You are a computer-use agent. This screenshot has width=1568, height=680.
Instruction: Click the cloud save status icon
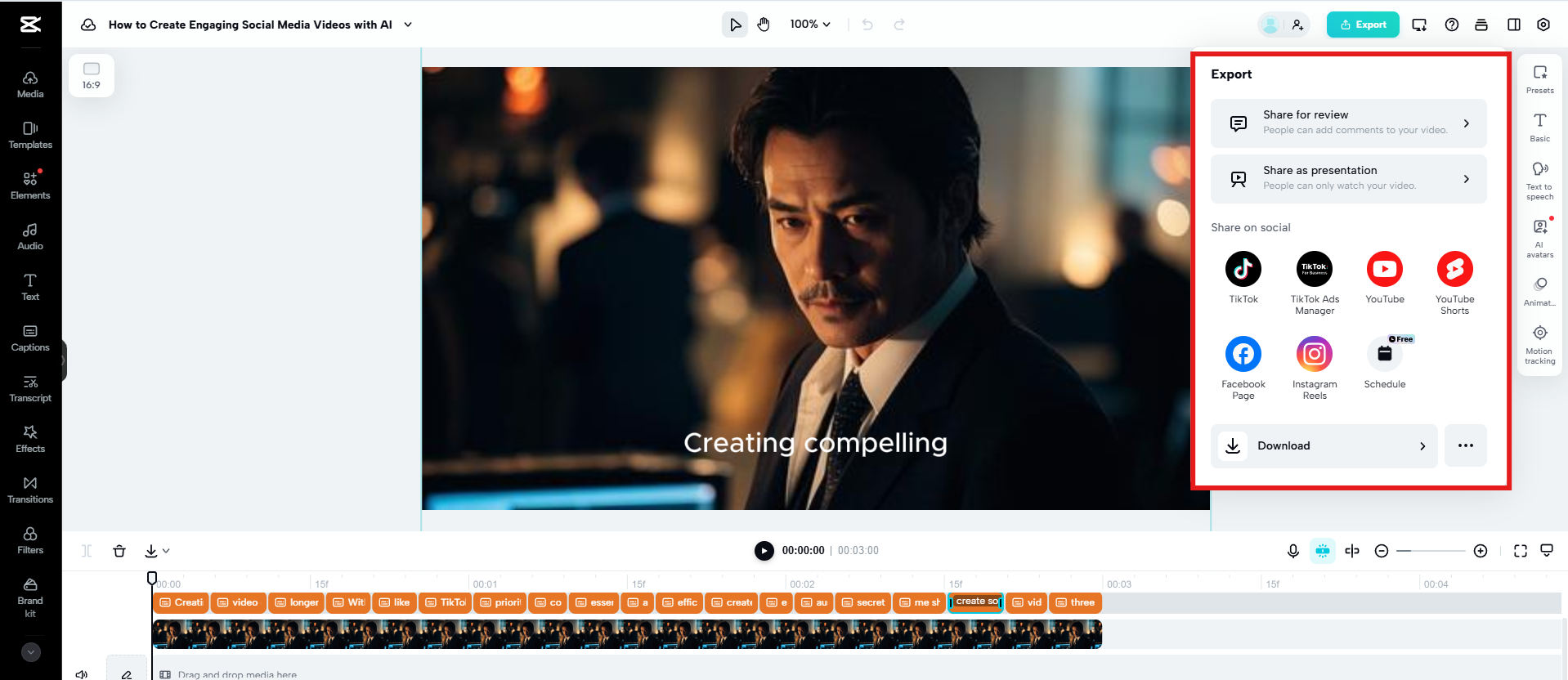(x=88, y=25)
